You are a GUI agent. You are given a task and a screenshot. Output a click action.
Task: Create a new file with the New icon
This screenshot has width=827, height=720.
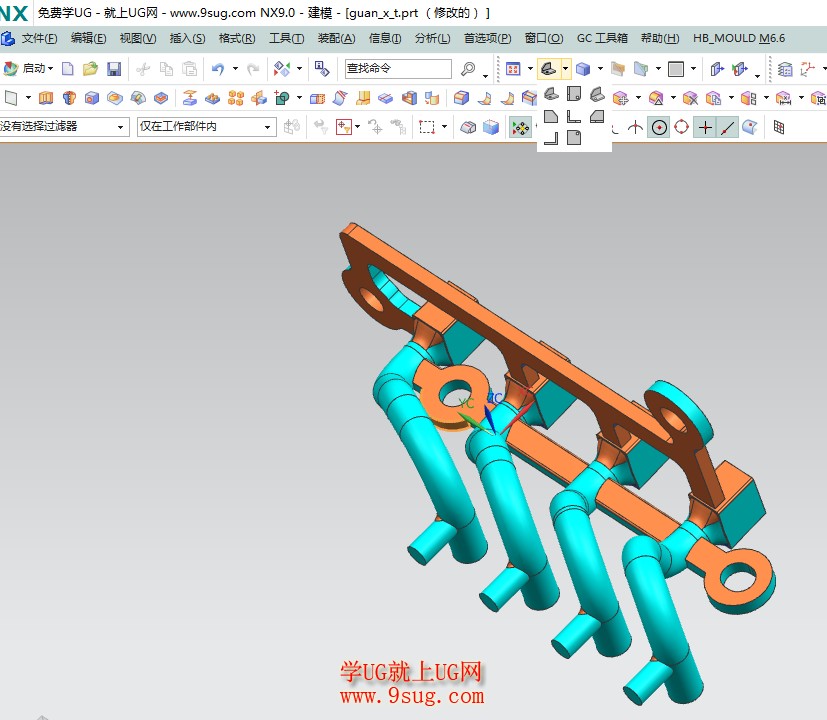(x=68, y=69)
